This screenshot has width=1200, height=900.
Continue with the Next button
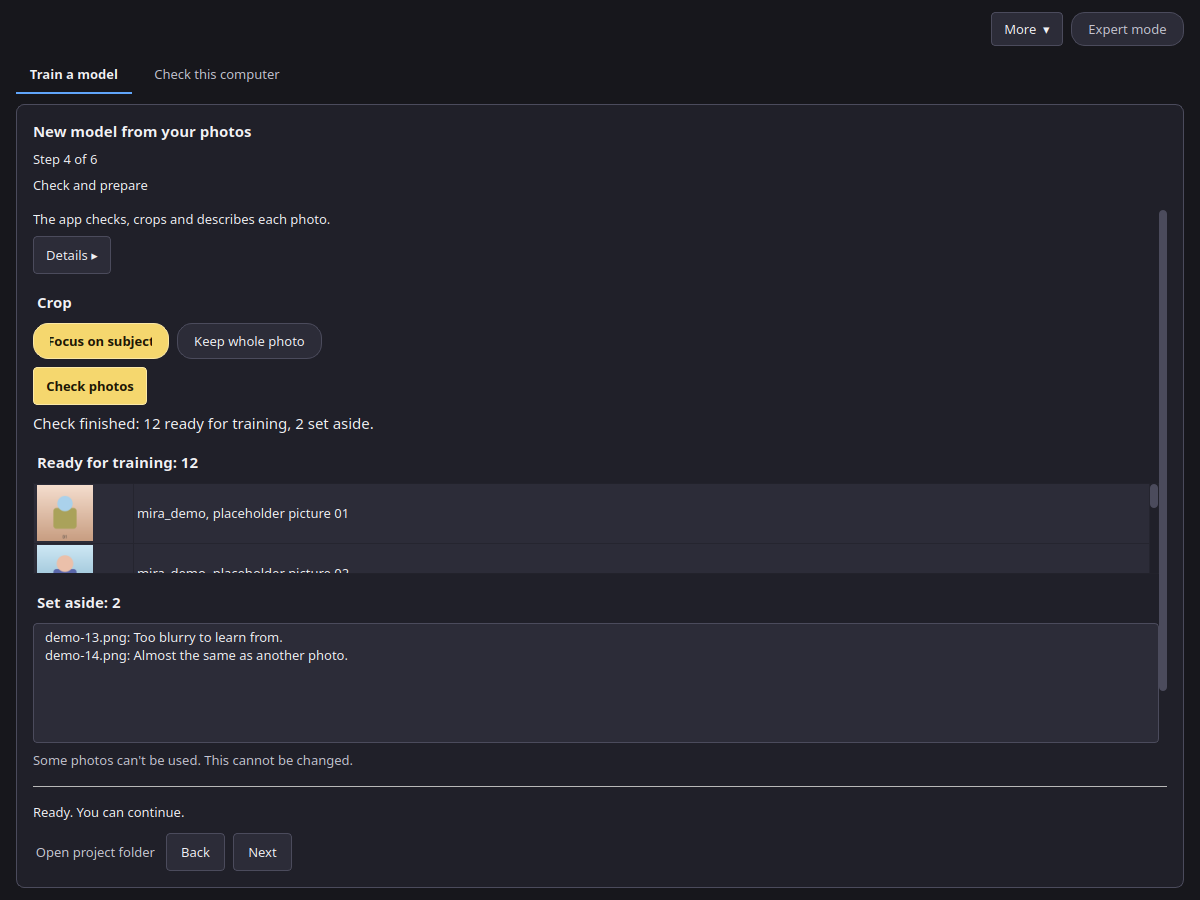point(262,852)
